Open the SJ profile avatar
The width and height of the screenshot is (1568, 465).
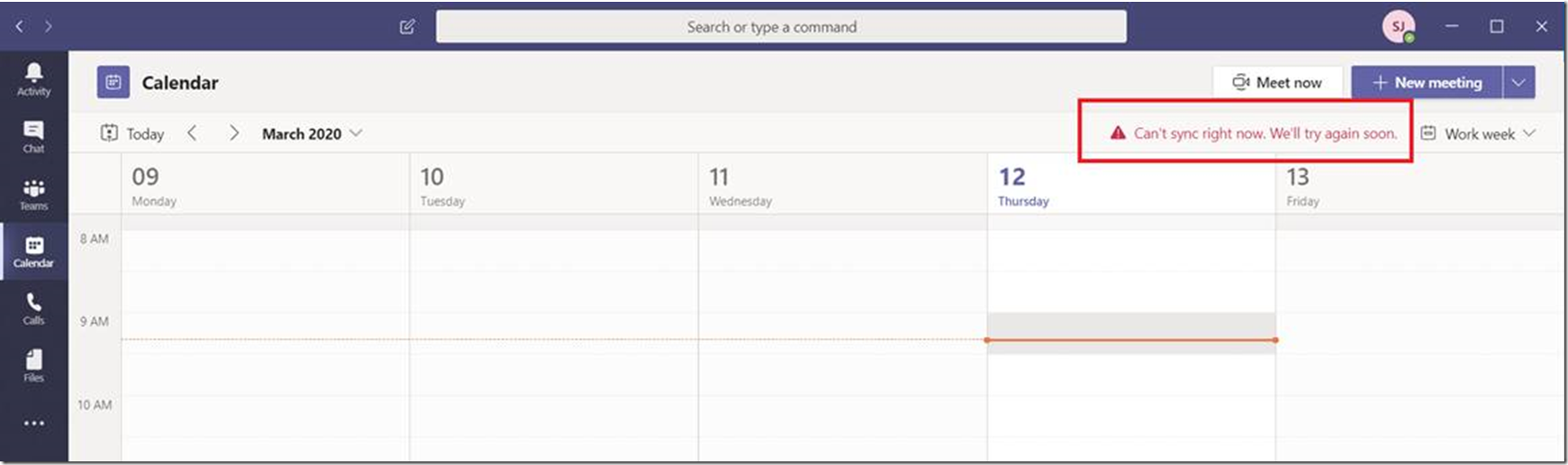tap(1398, 27)
